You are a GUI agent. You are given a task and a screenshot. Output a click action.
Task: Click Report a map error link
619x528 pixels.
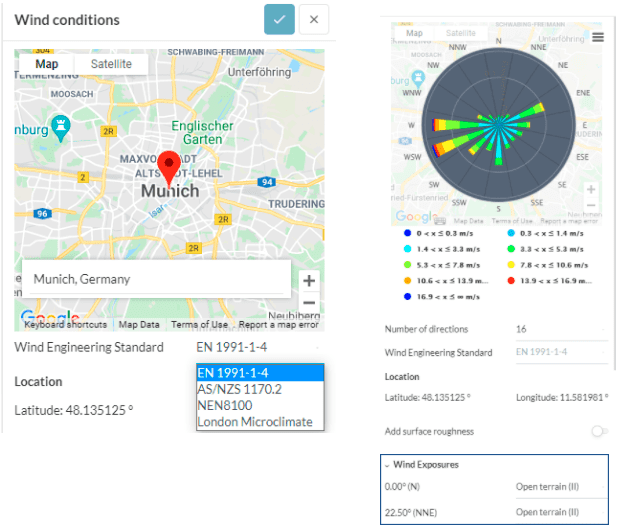(x=278, y=325)
